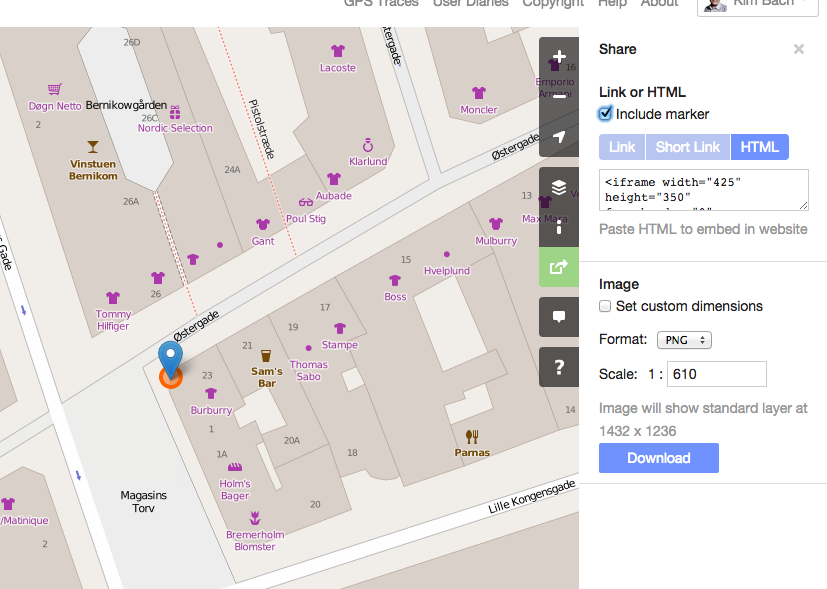
Task: Select the Nordic Selection gift icon
Action: point(175,112)
